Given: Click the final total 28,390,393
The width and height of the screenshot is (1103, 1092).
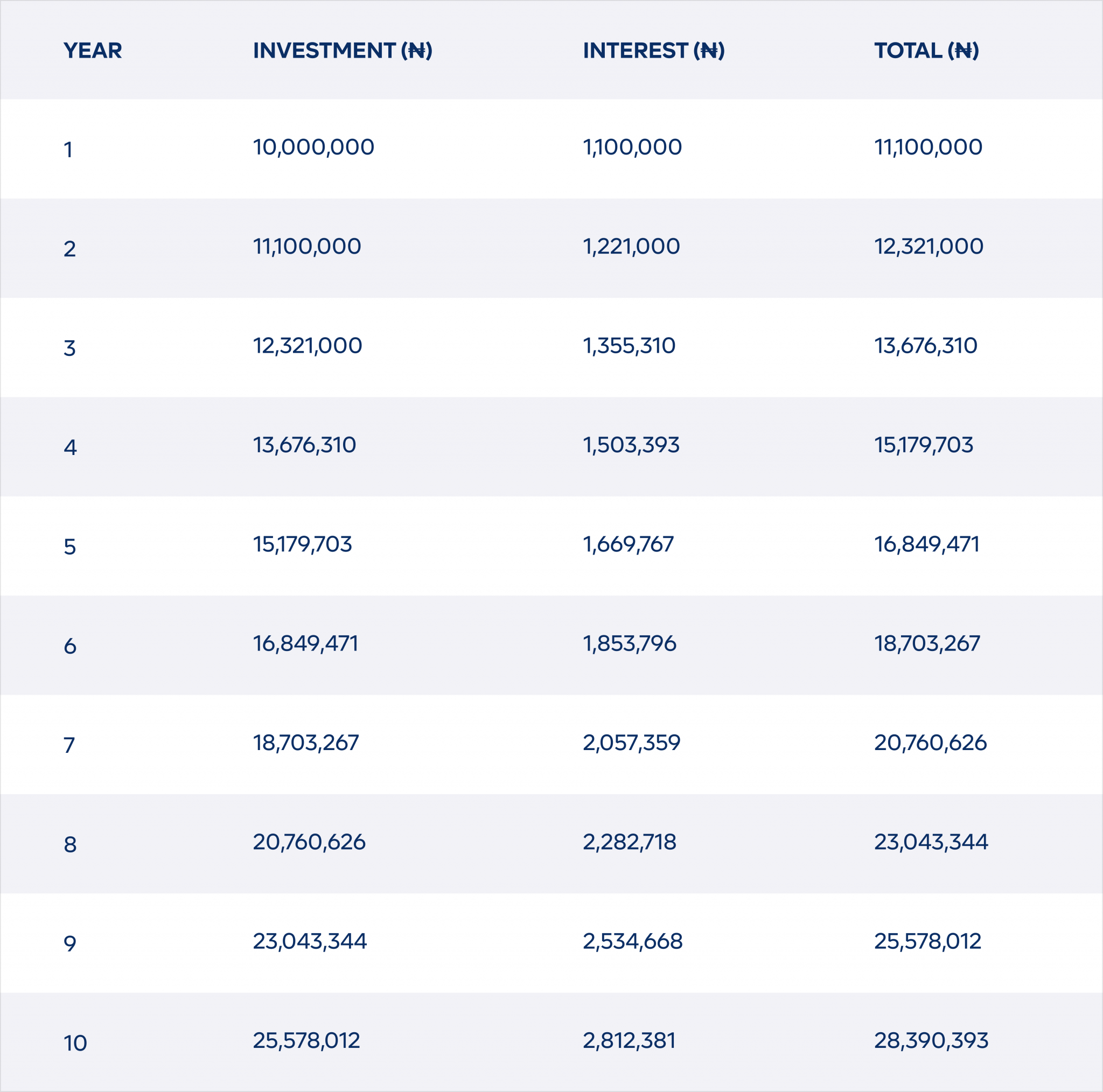Looking at the screenshot, I should pos(931,1041).
